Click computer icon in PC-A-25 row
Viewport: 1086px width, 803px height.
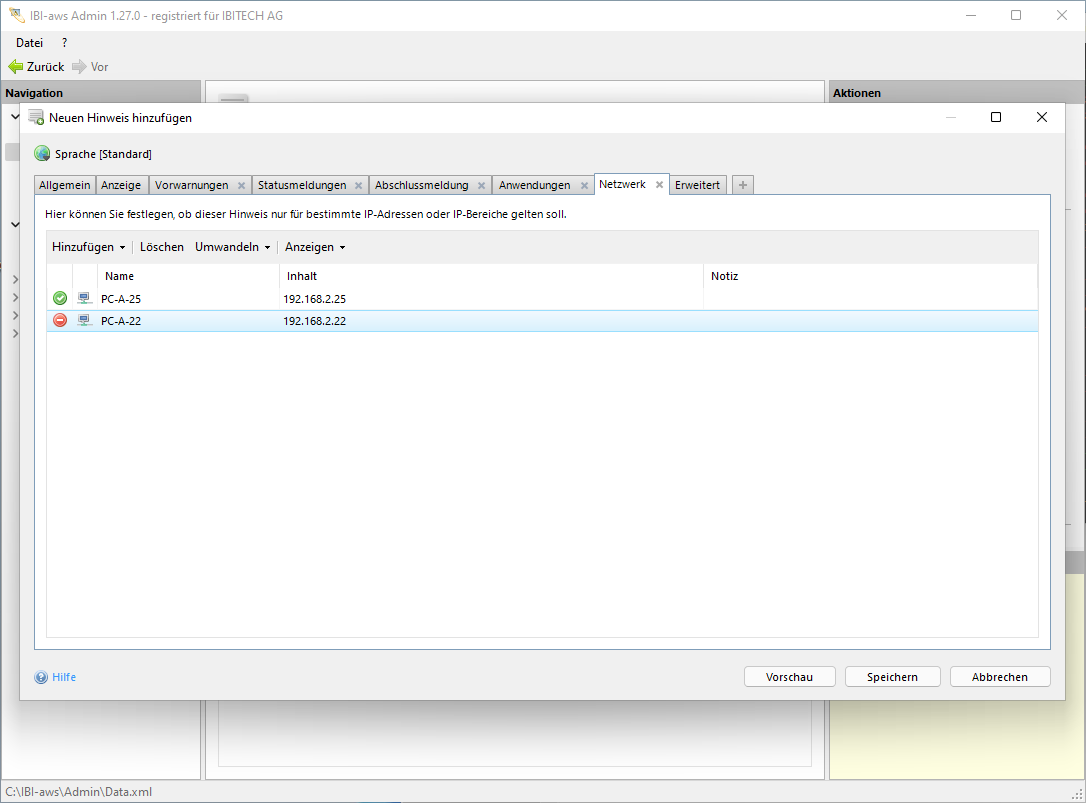(85, 298)
